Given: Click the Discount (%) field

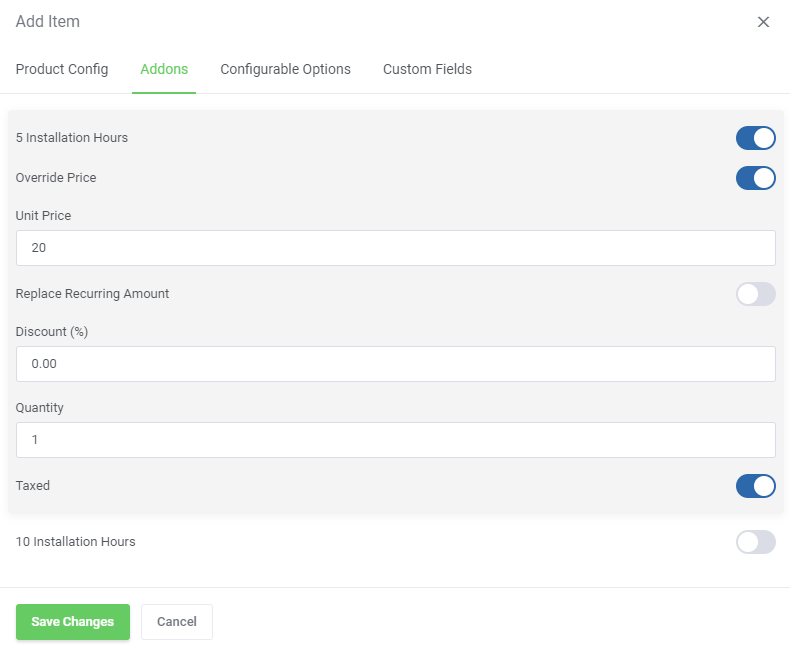Looking at the screenshot, I should (396, 364).
